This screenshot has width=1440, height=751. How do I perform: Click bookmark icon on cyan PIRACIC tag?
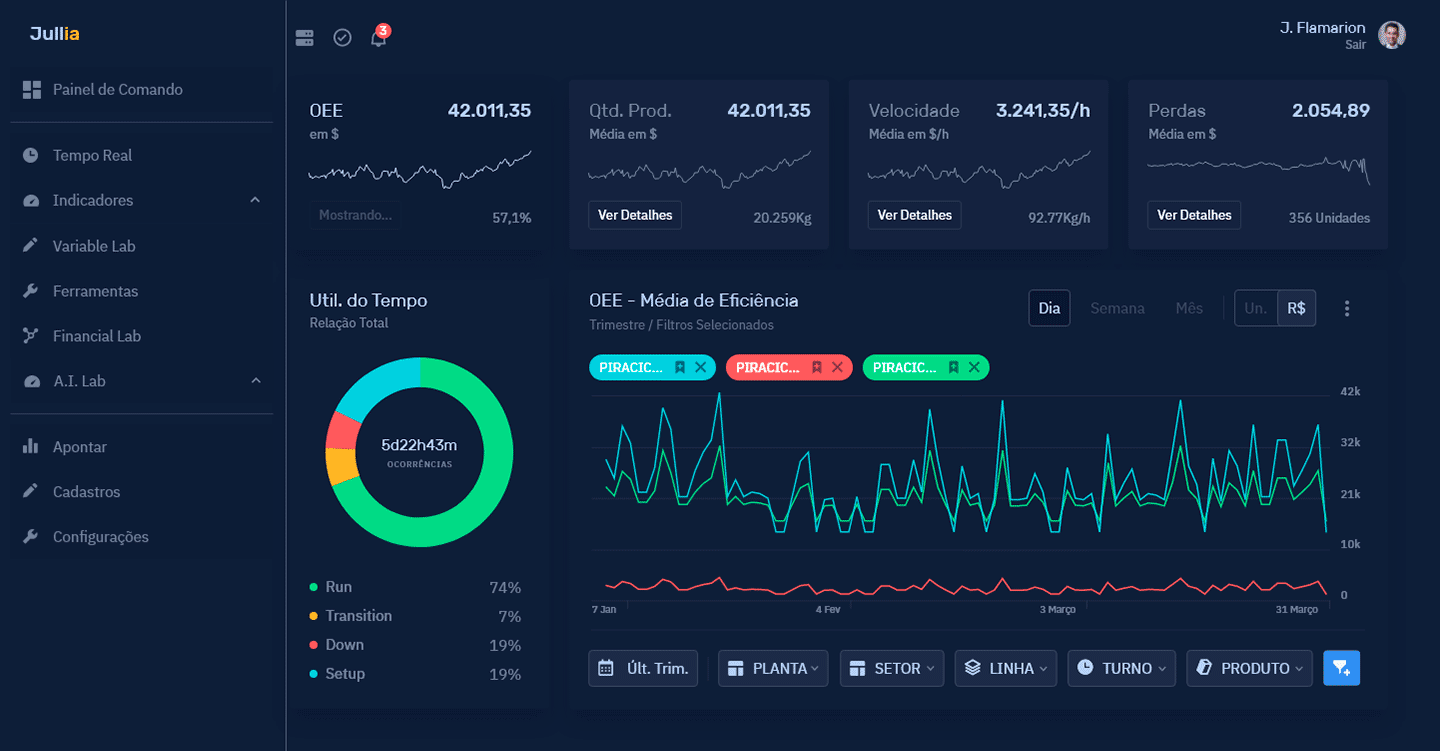pos(680,367)
